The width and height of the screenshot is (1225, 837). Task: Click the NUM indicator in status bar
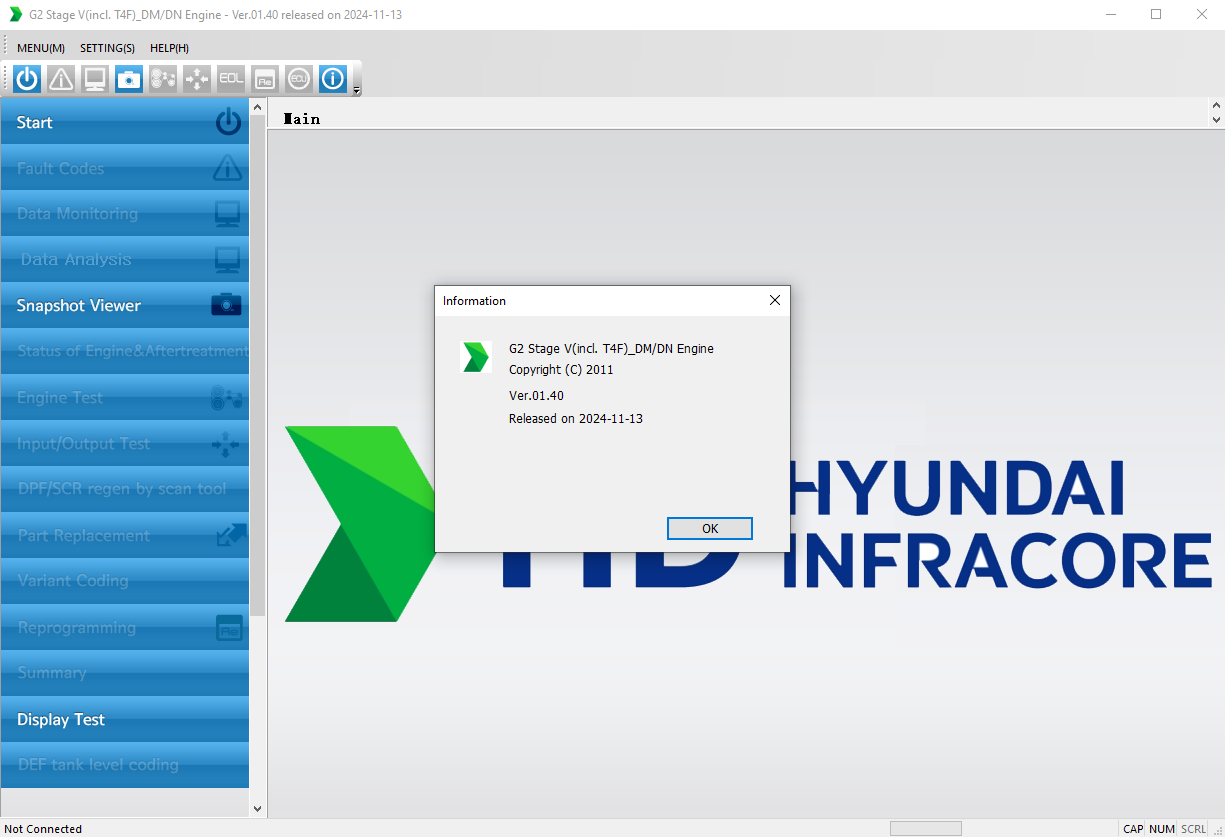click(x=1162, y=829)
